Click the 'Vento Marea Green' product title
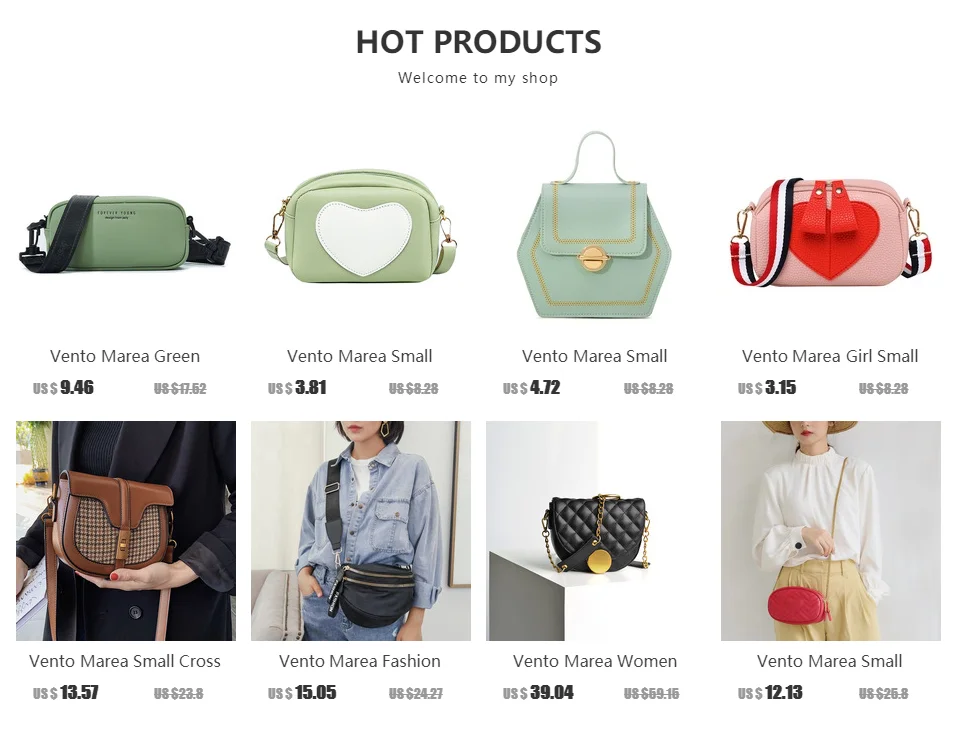958x741 pixels. (125, 356)
